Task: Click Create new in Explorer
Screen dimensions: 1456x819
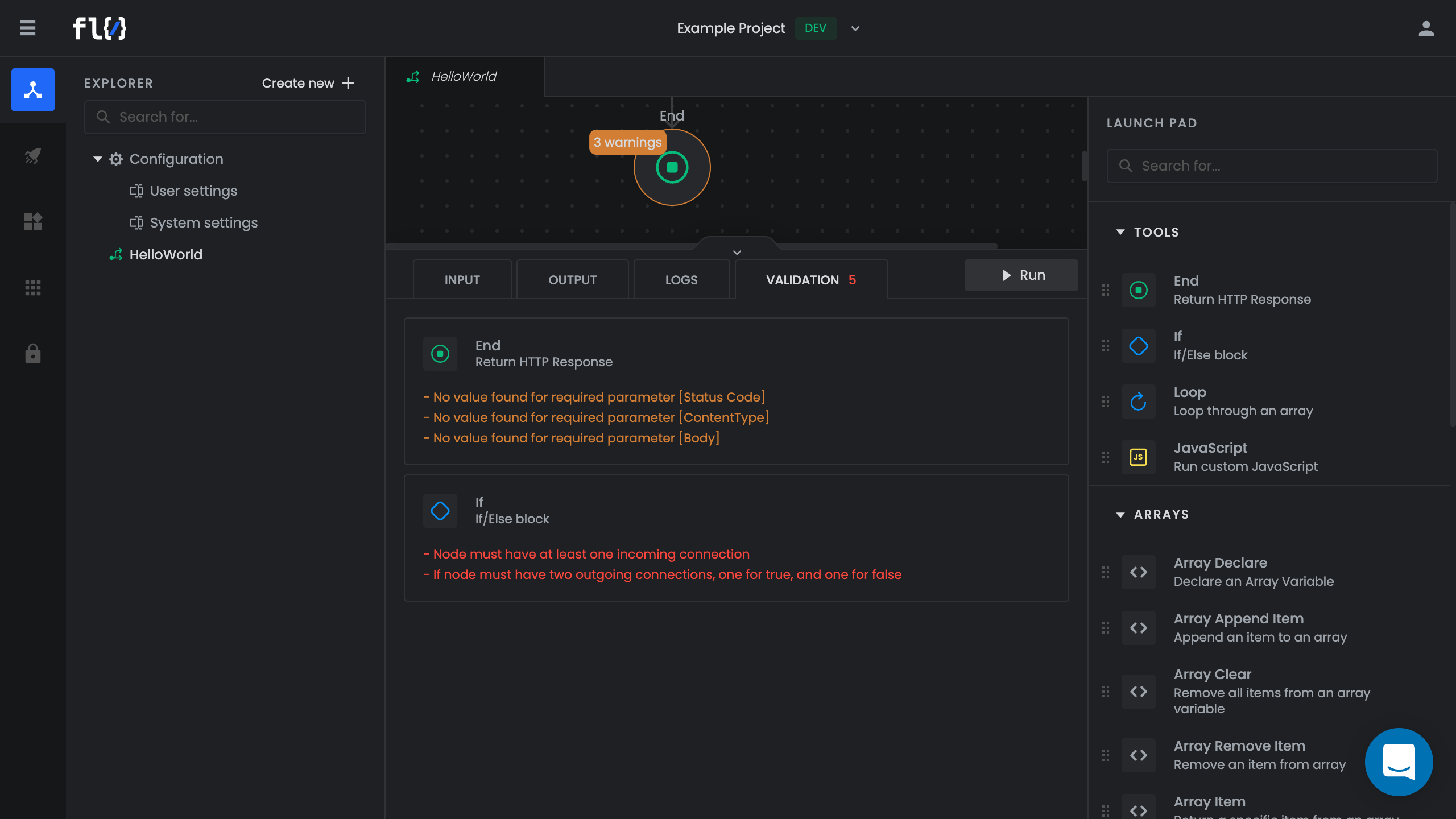Action: [x=308, y=83]
